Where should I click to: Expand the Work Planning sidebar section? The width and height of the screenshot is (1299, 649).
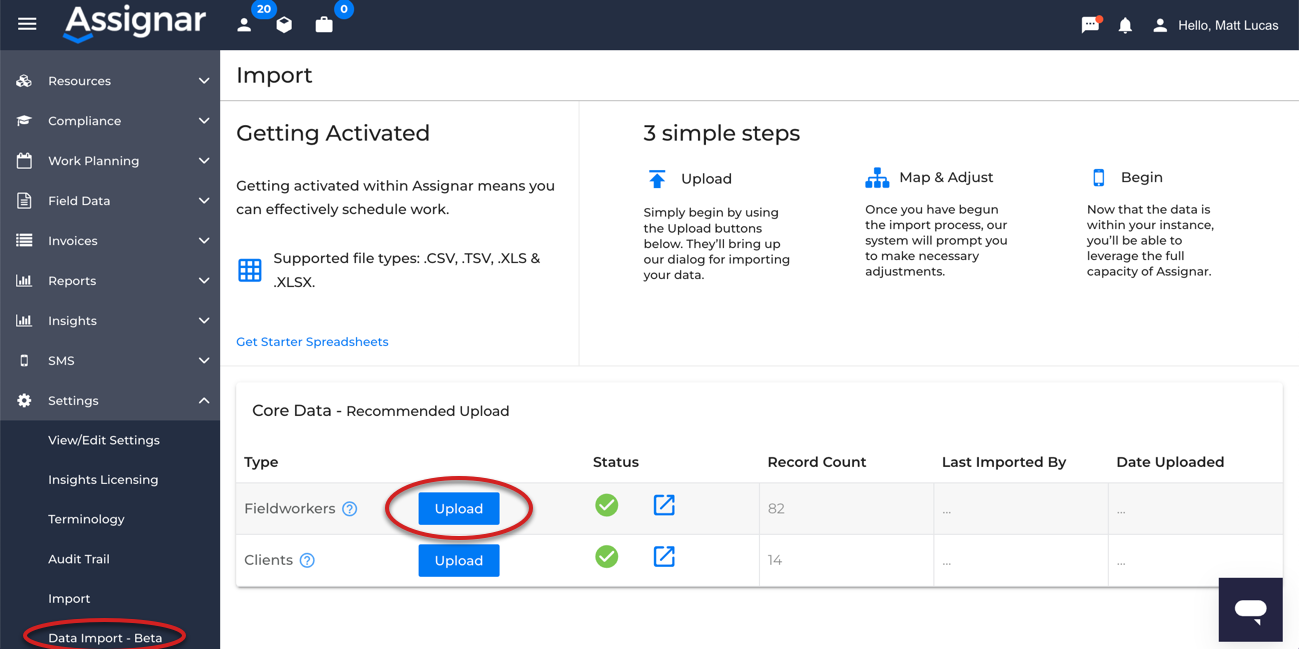110,161
